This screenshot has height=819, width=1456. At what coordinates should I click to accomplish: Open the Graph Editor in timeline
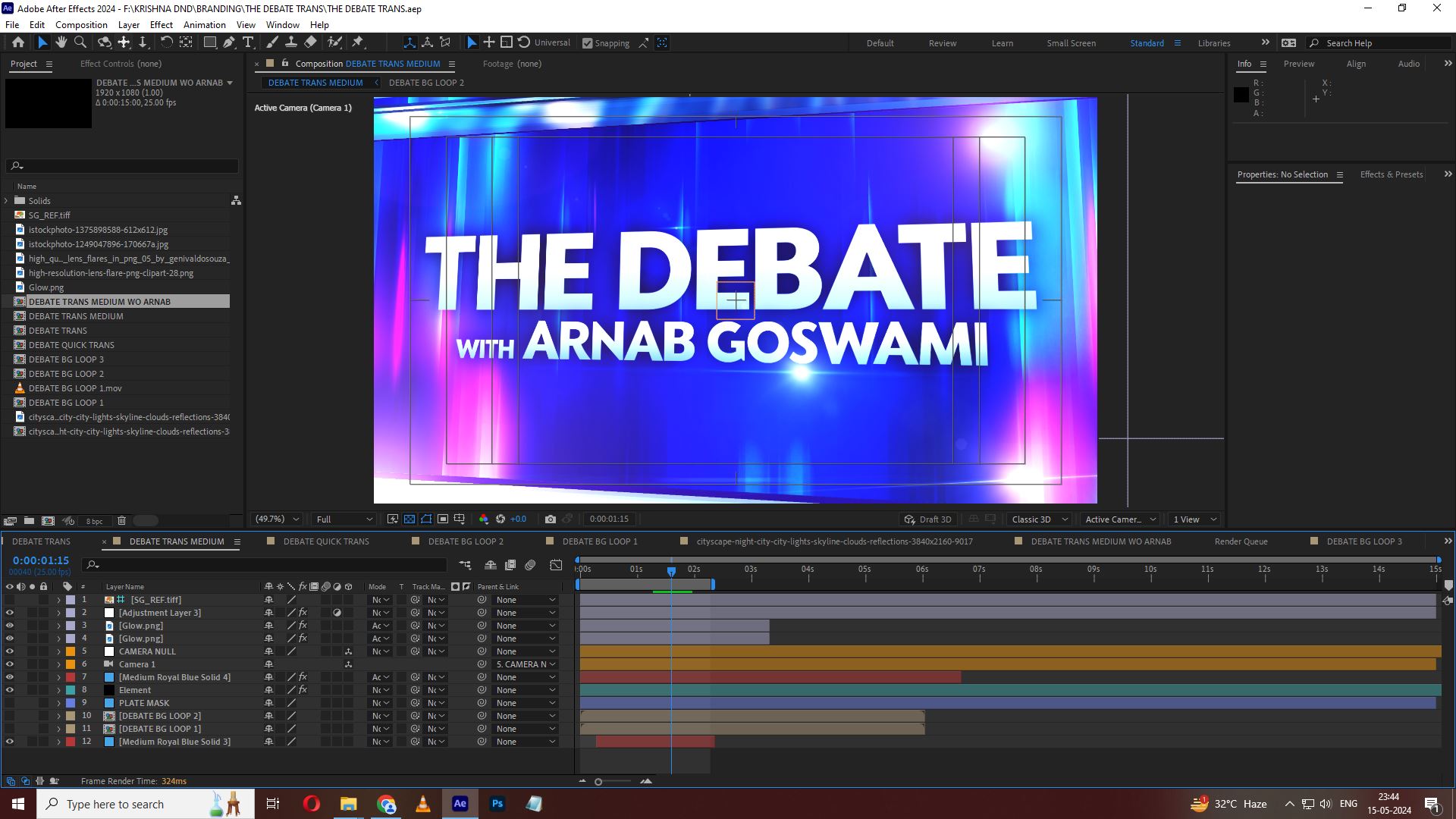point(556,565)
